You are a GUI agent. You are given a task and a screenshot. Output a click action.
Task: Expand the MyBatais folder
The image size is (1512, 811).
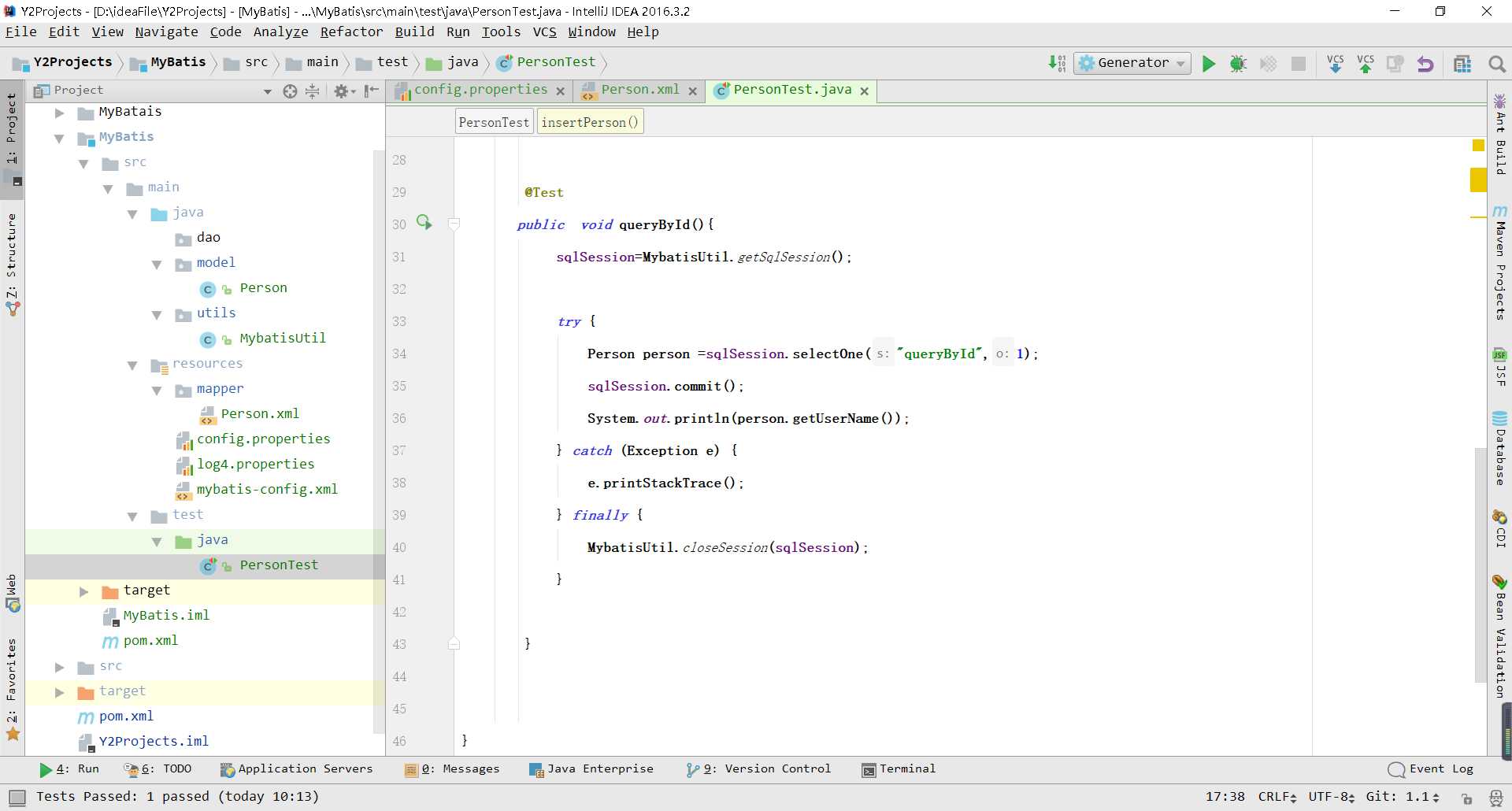point(59,113)
